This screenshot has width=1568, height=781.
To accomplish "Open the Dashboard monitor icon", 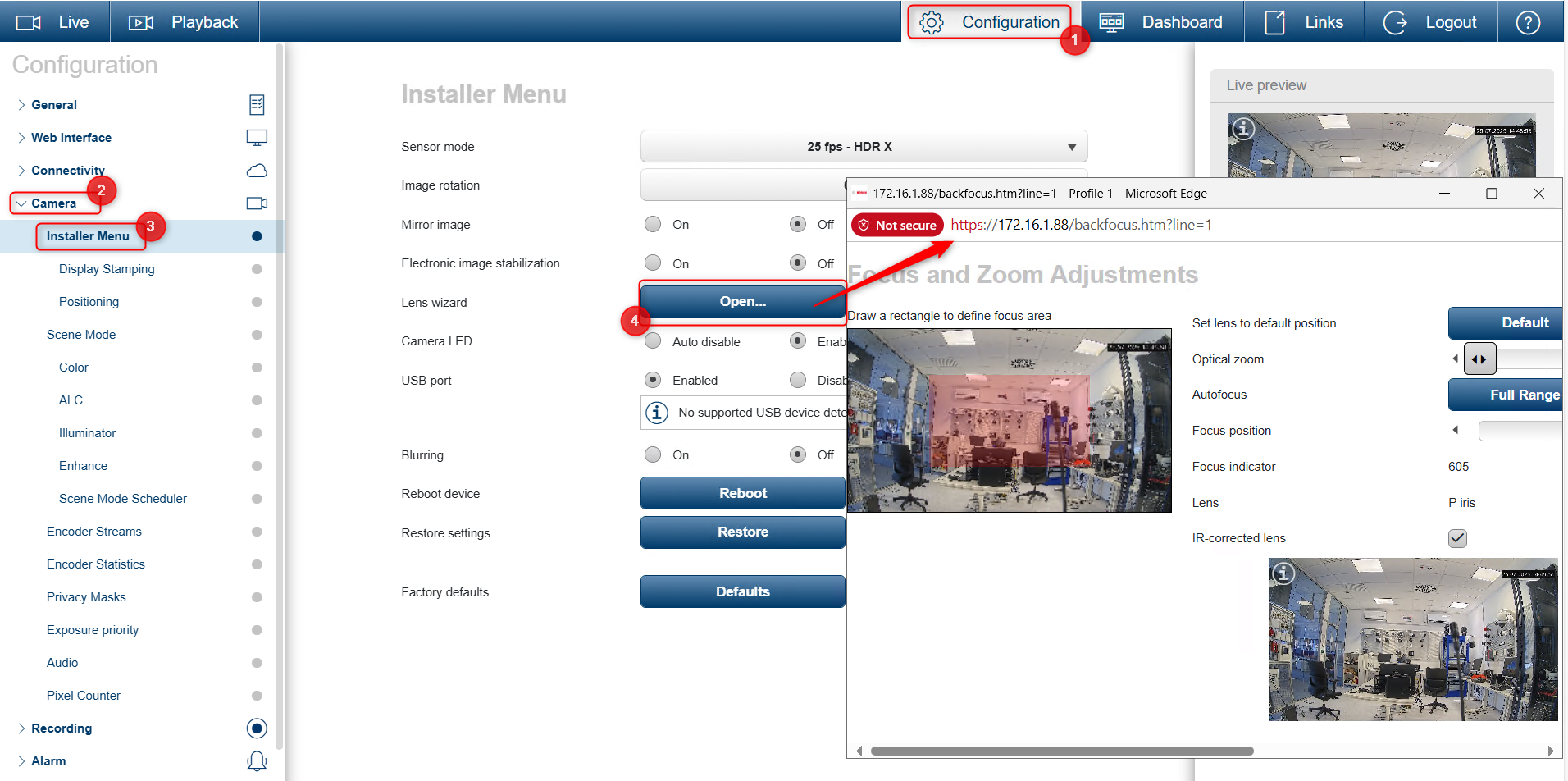I will [x=1111, y=22].
